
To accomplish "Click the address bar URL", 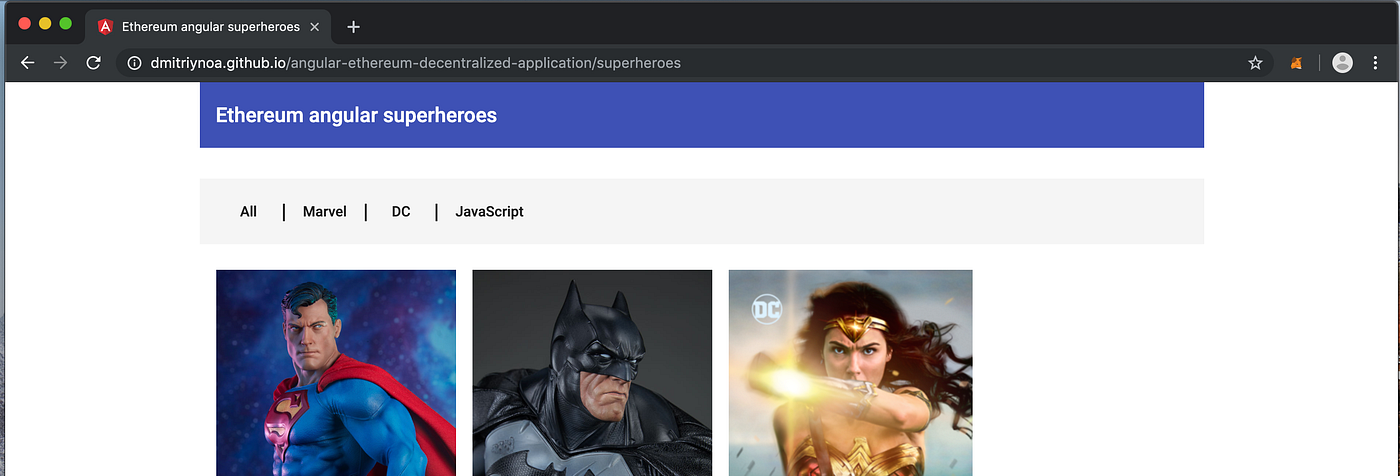I will [x=415, y=63].
